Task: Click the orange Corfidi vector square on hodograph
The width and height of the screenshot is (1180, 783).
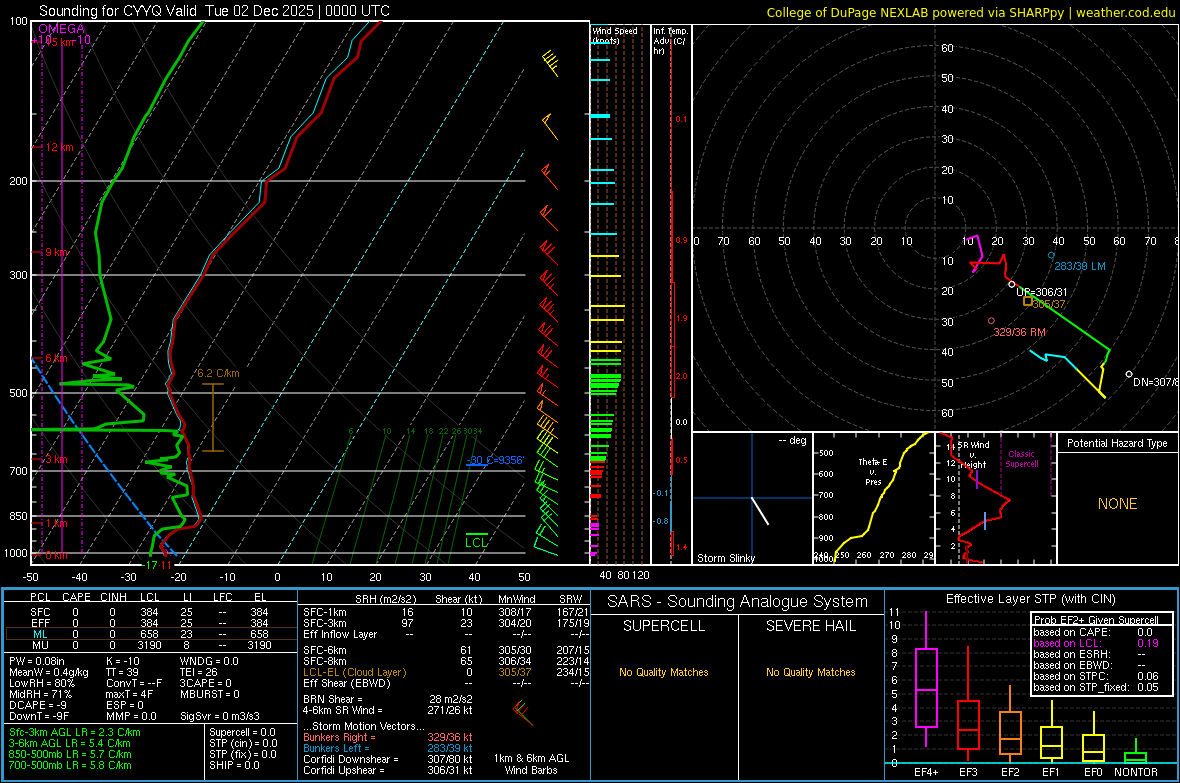Action: tap(1028, 301)
